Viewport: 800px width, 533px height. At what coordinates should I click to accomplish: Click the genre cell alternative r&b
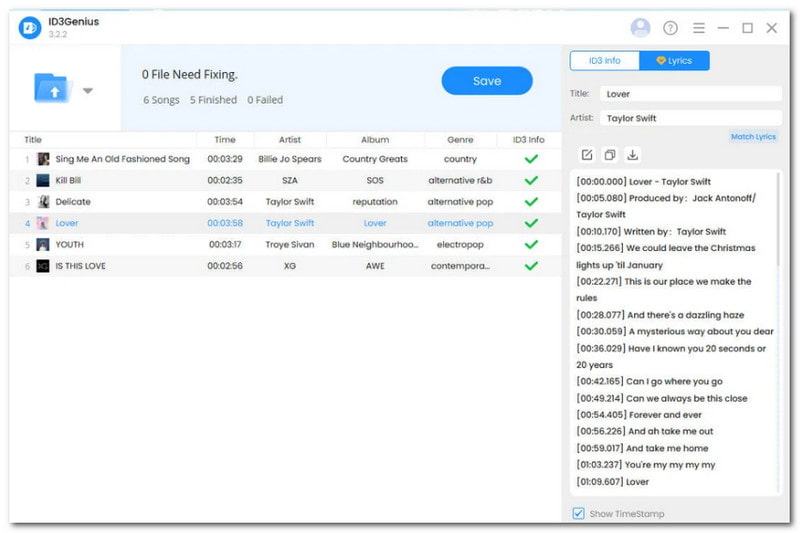460,180
